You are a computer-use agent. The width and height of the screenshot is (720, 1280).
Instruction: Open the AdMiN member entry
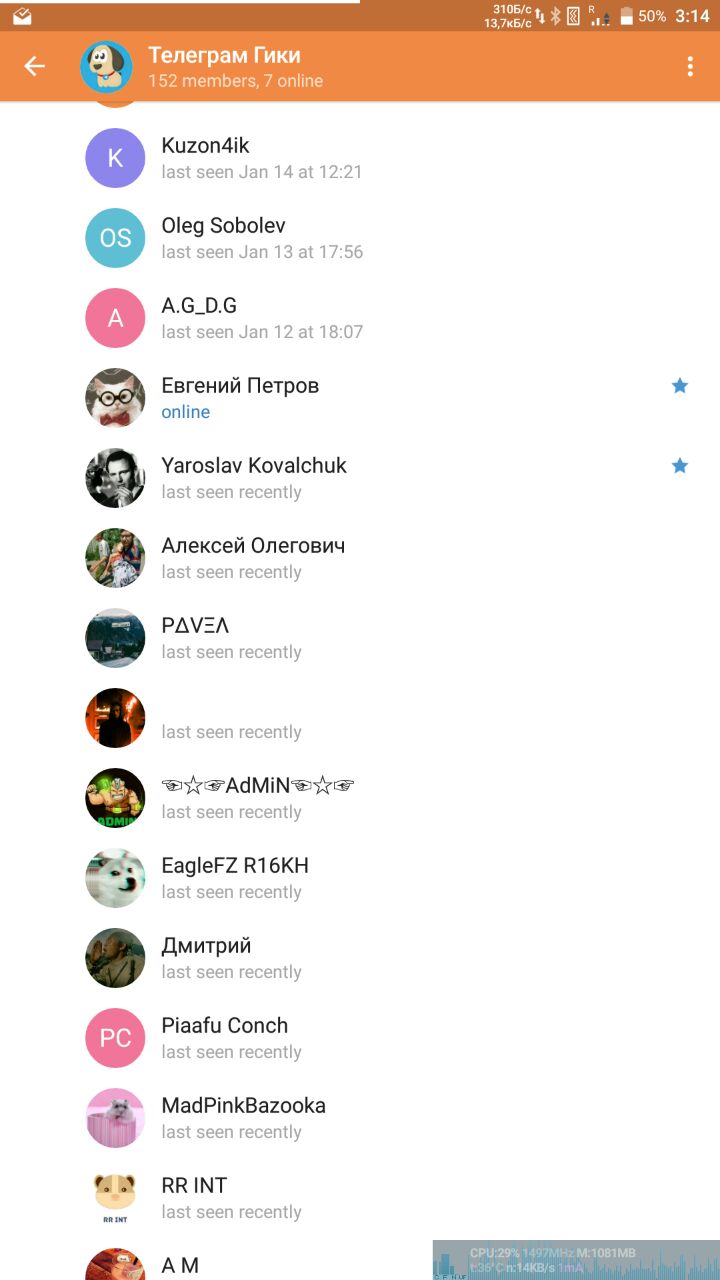click(360, 798)
